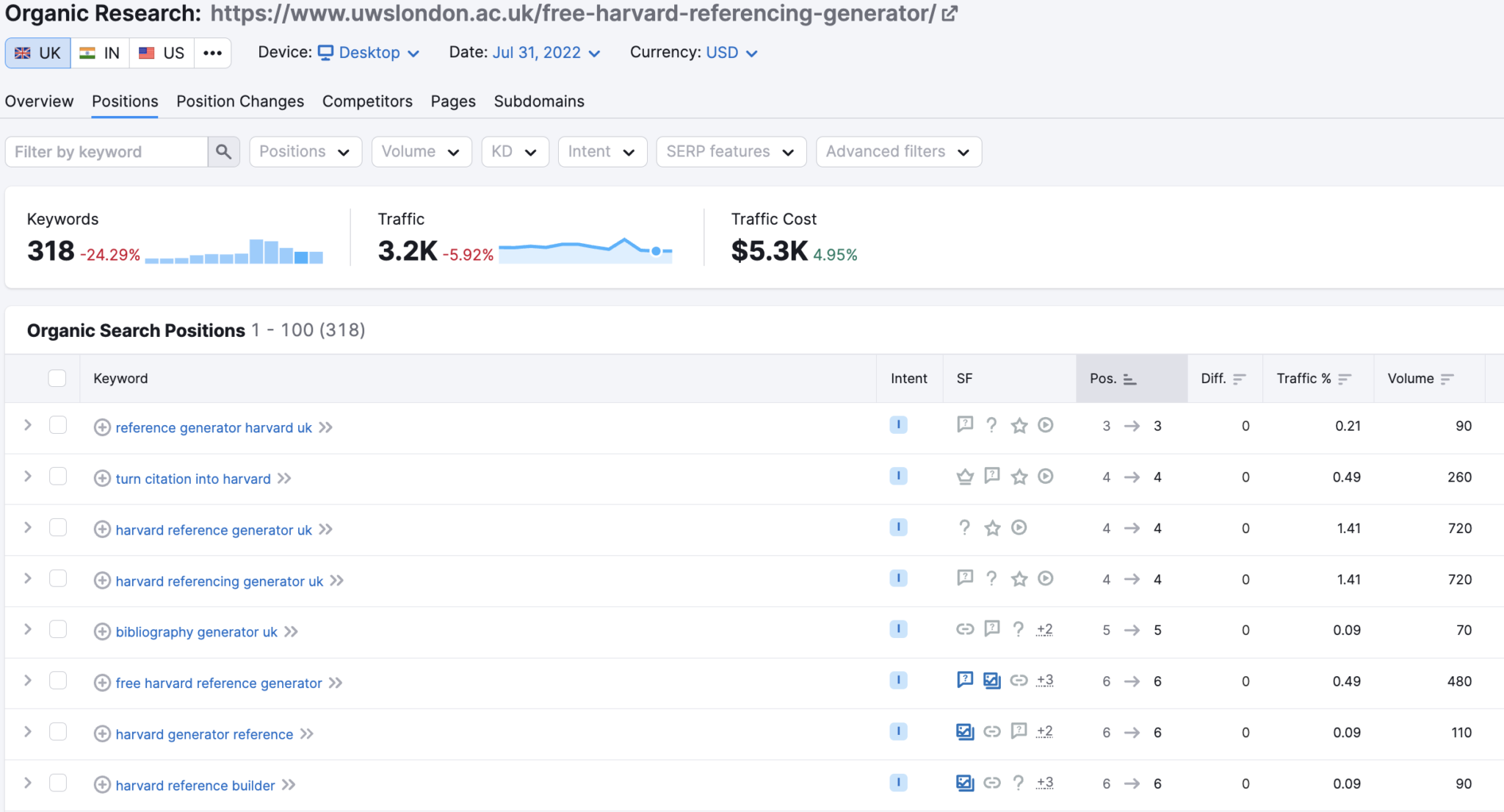Screen dimensions: 1504x812
Task: Click the '+3' more features in 'free harvard reference generator' row
Action: pos(1045,681)
